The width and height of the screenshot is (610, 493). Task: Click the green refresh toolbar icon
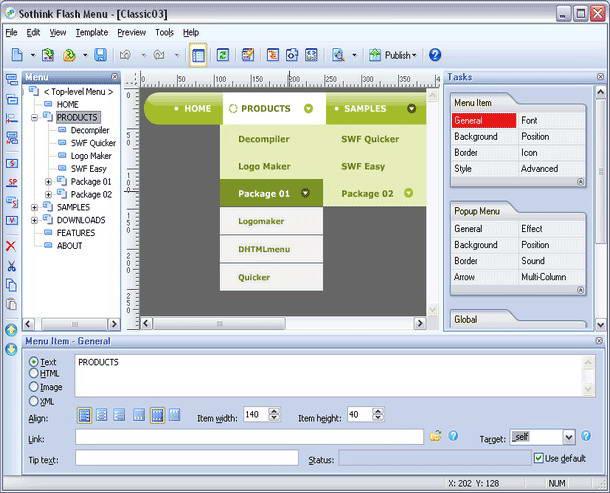point(223,55)
